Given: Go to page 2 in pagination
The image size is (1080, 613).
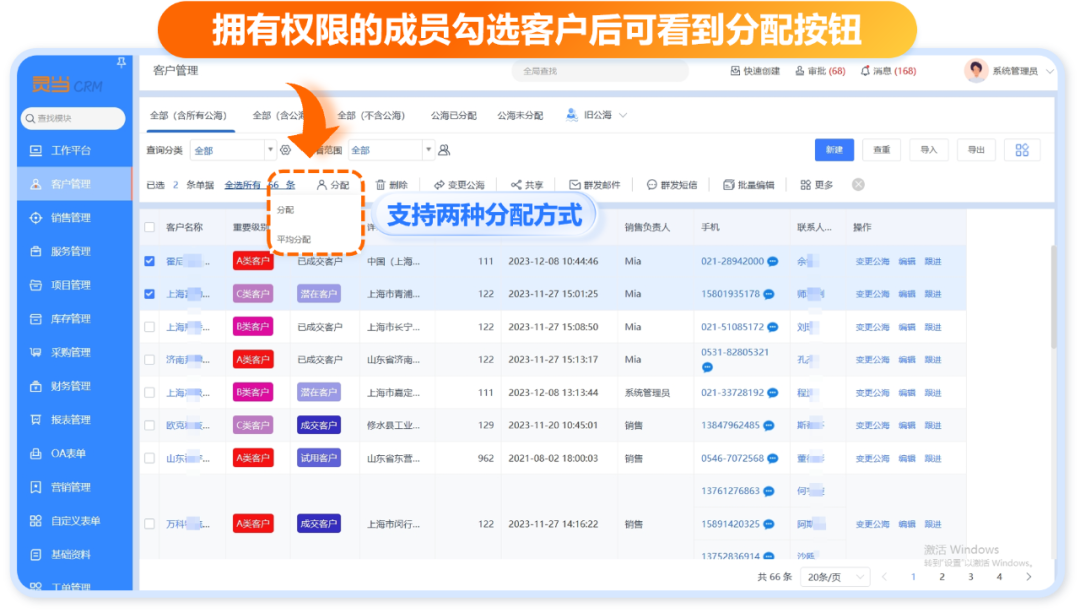Looking at the screenshot, I should tap(941, 577).
